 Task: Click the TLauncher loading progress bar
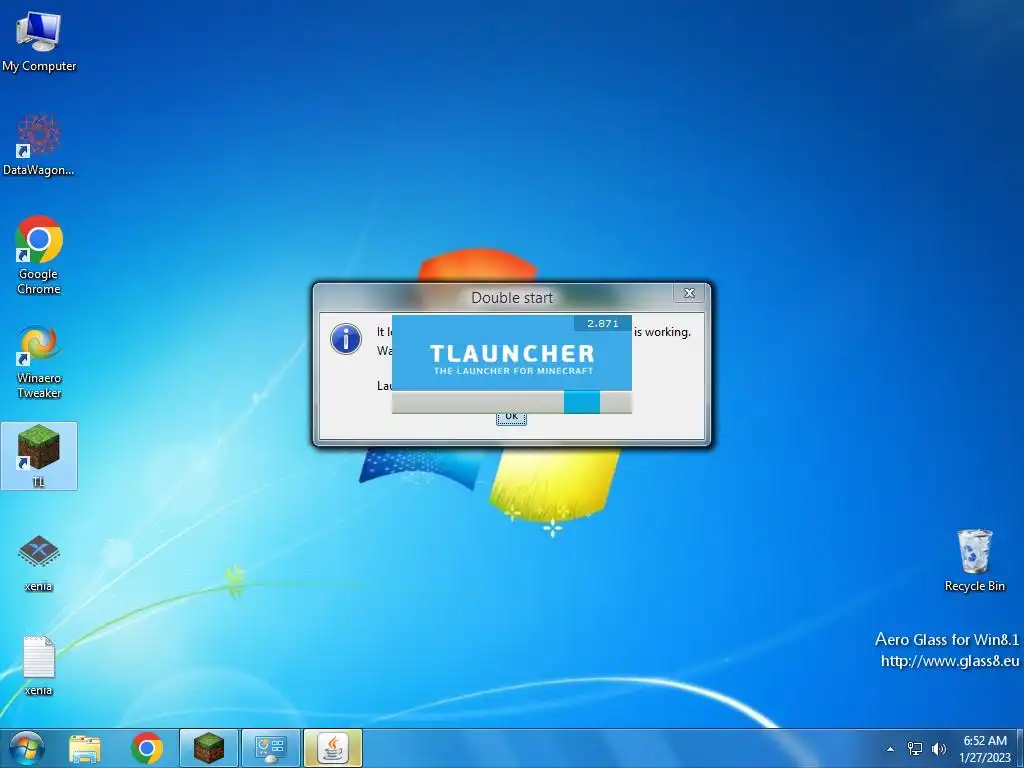click(x=512, y=402)
